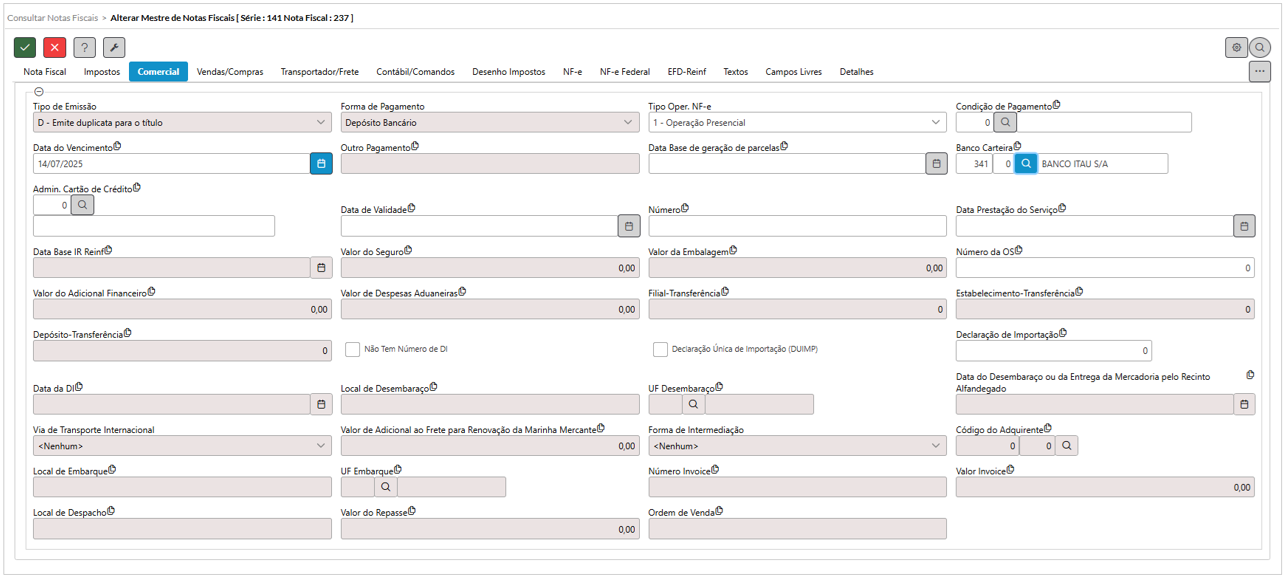
Task: Search Banco Carteira lookup
Action: 1026,163
